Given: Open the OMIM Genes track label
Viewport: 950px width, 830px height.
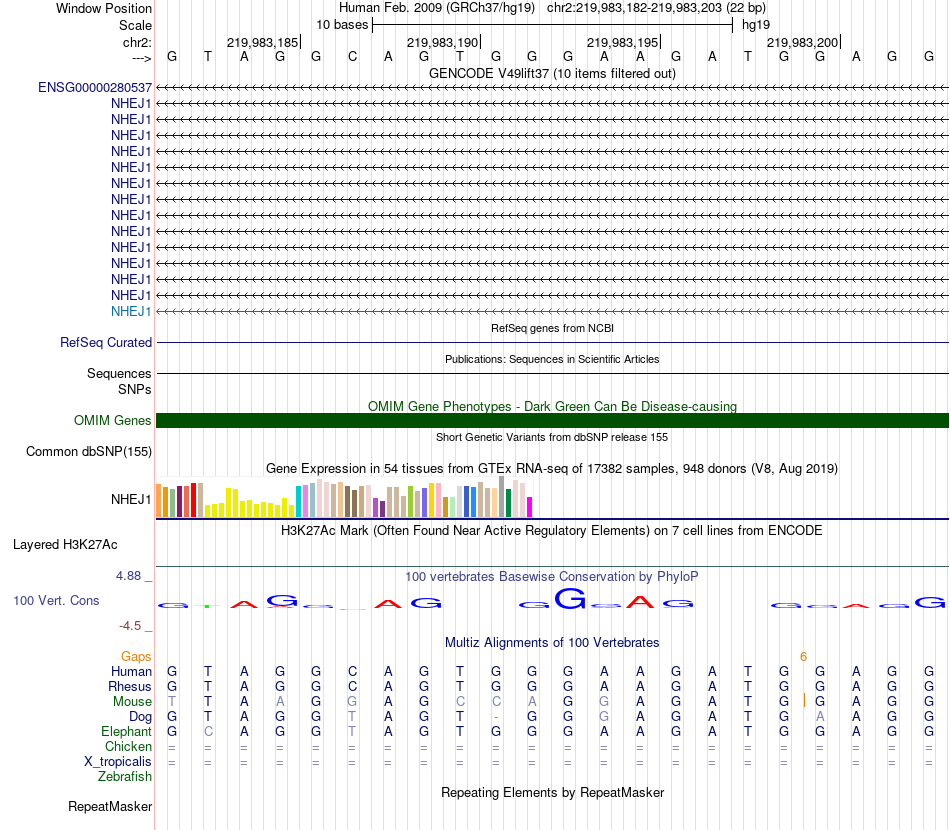Looking at the screenshot, I should pyautogui.click(x=112, y=420).
